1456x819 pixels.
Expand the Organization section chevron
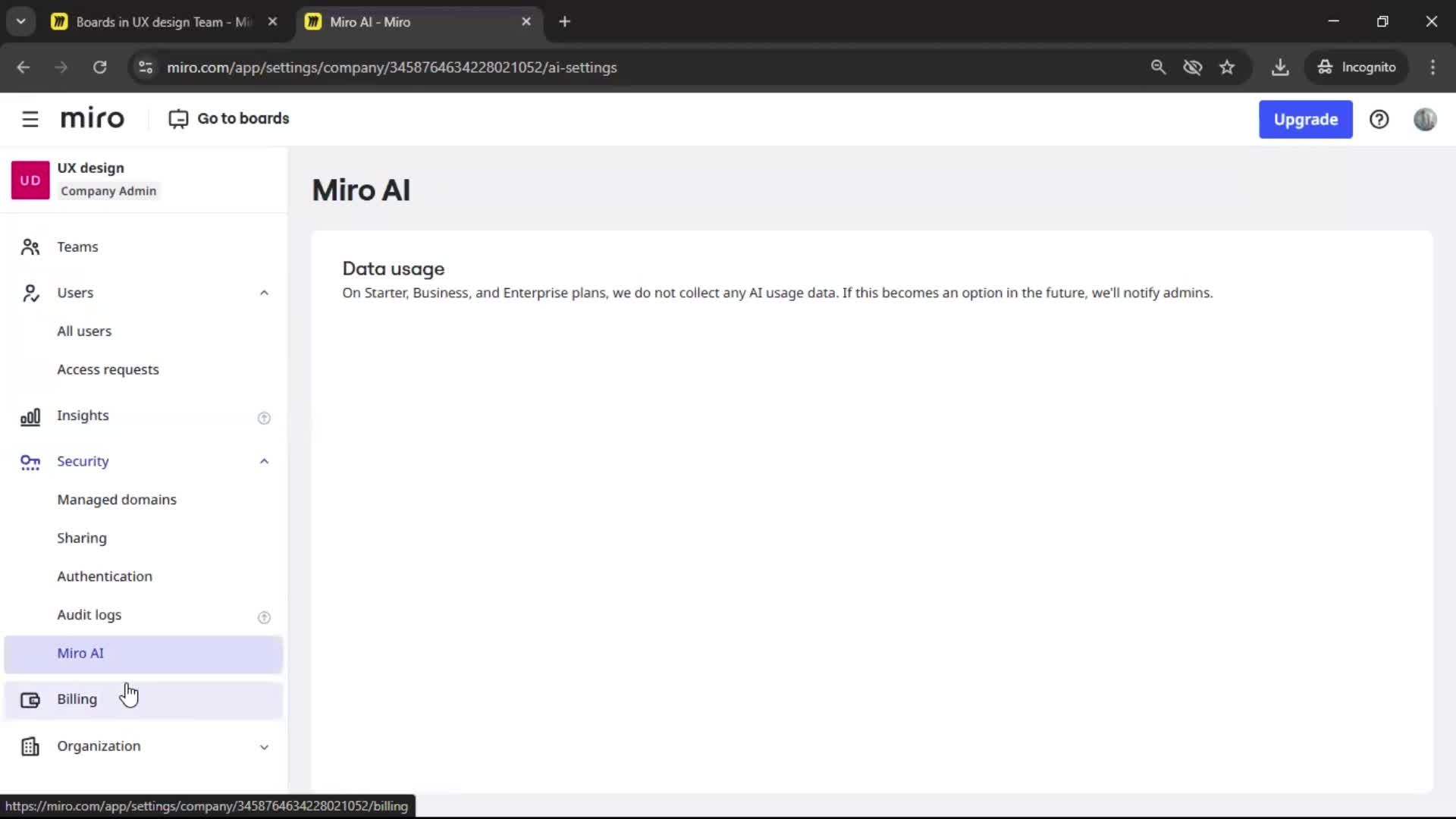(x=264, y=747)
